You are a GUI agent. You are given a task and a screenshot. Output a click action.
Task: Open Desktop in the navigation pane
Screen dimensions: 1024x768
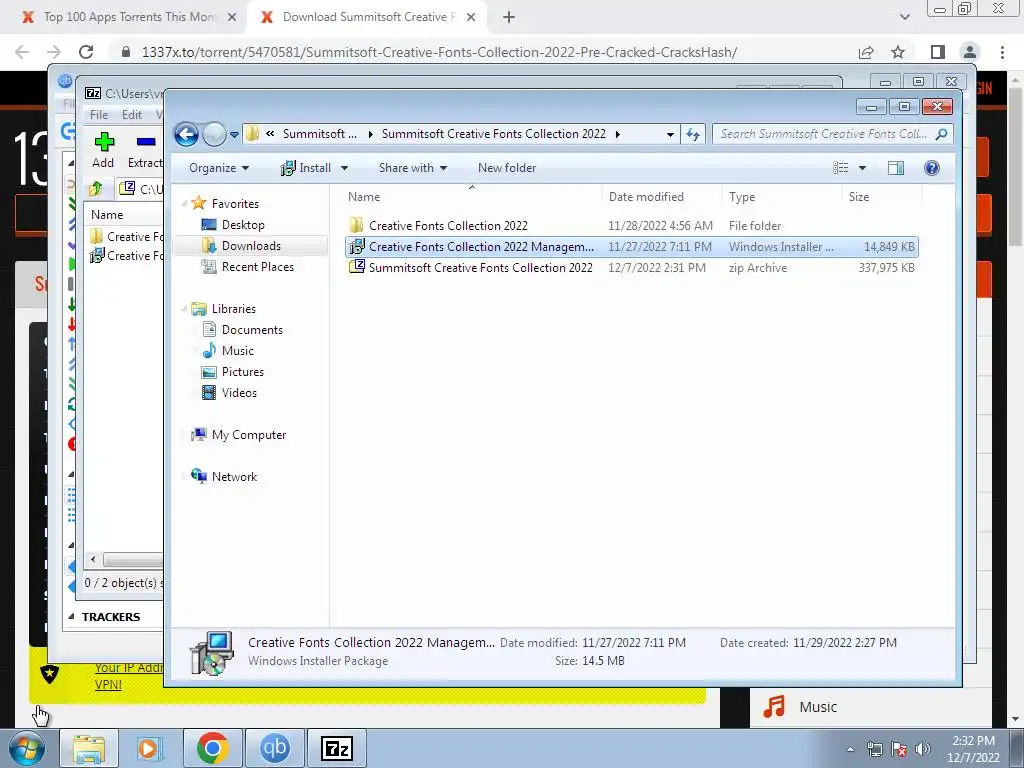242,225
